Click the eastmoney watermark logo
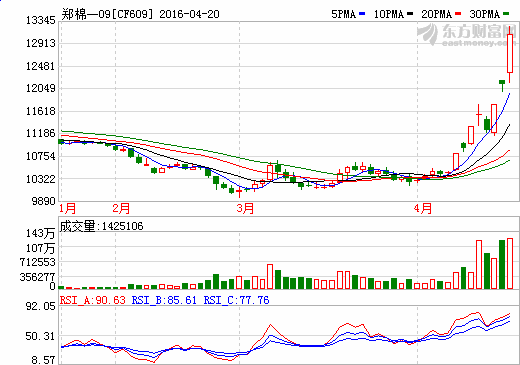Viewport: 520px width, 365px height. (x=466, y=35)
